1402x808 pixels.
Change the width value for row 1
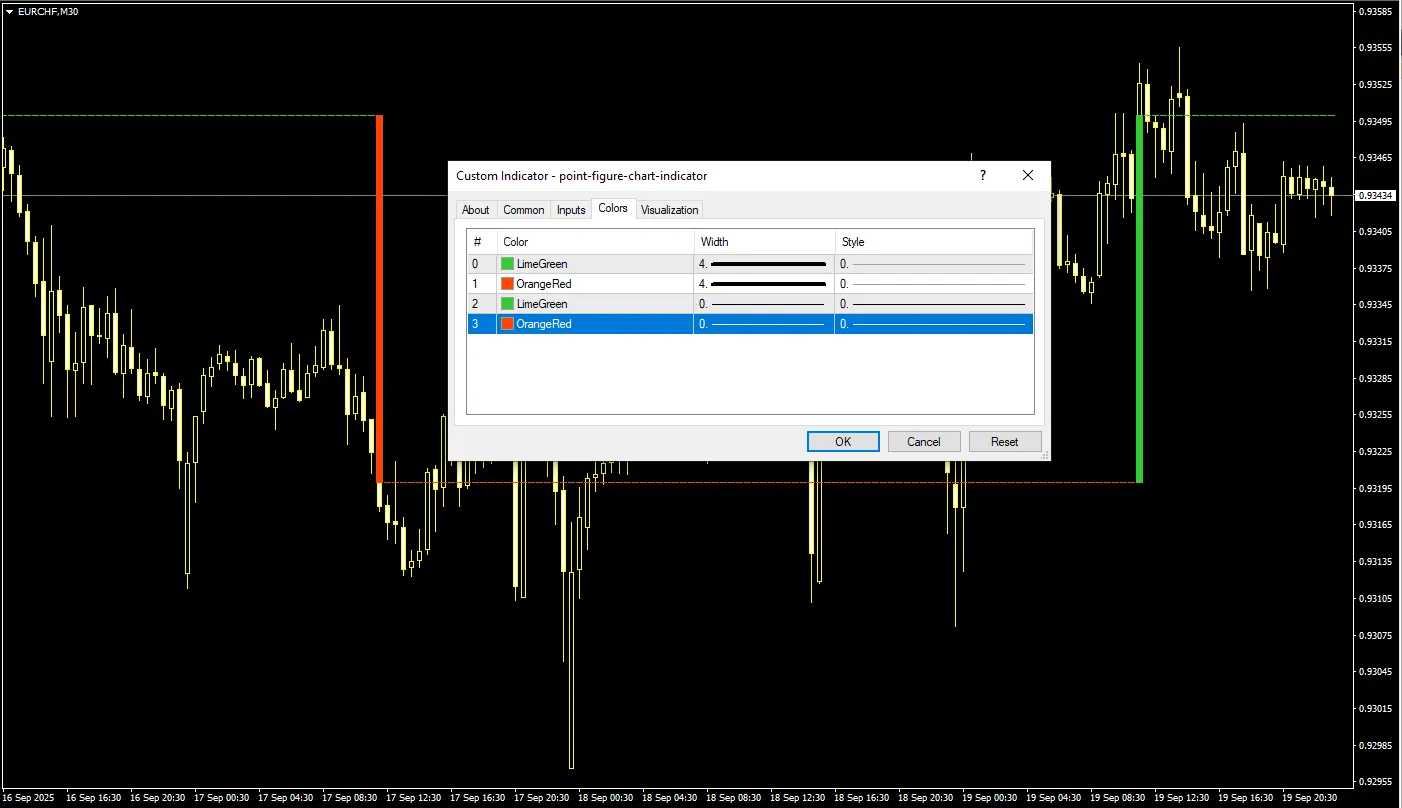pos(764,284)
